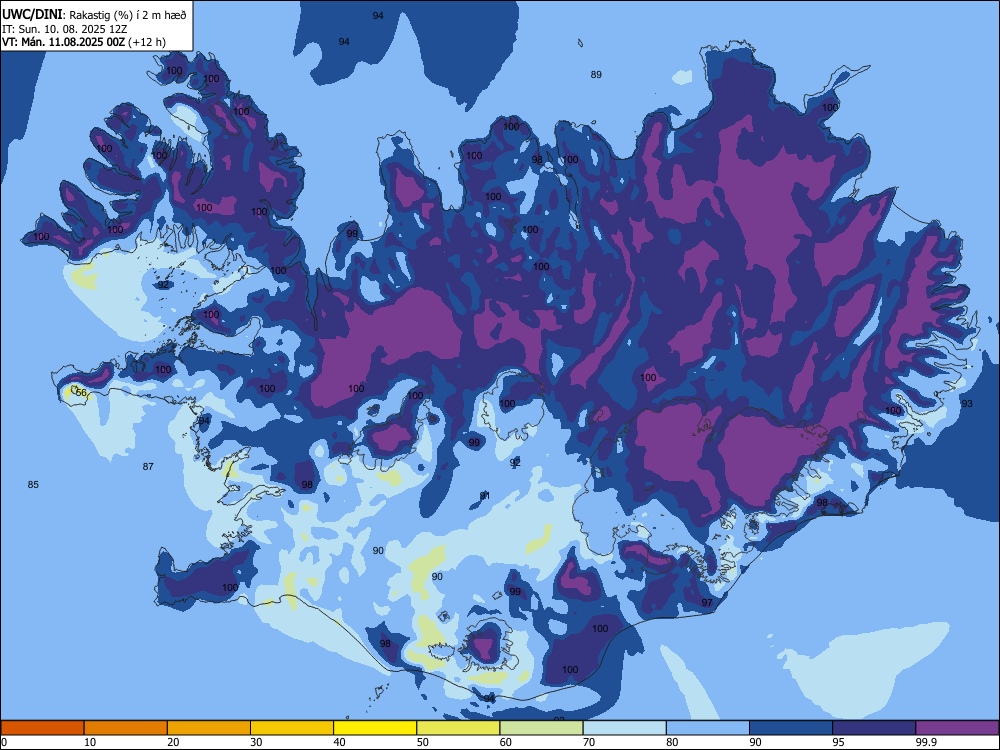Click the humidity value "97" on the map
This screenshot has height=750, width=1000.
[x=707, y=603]
